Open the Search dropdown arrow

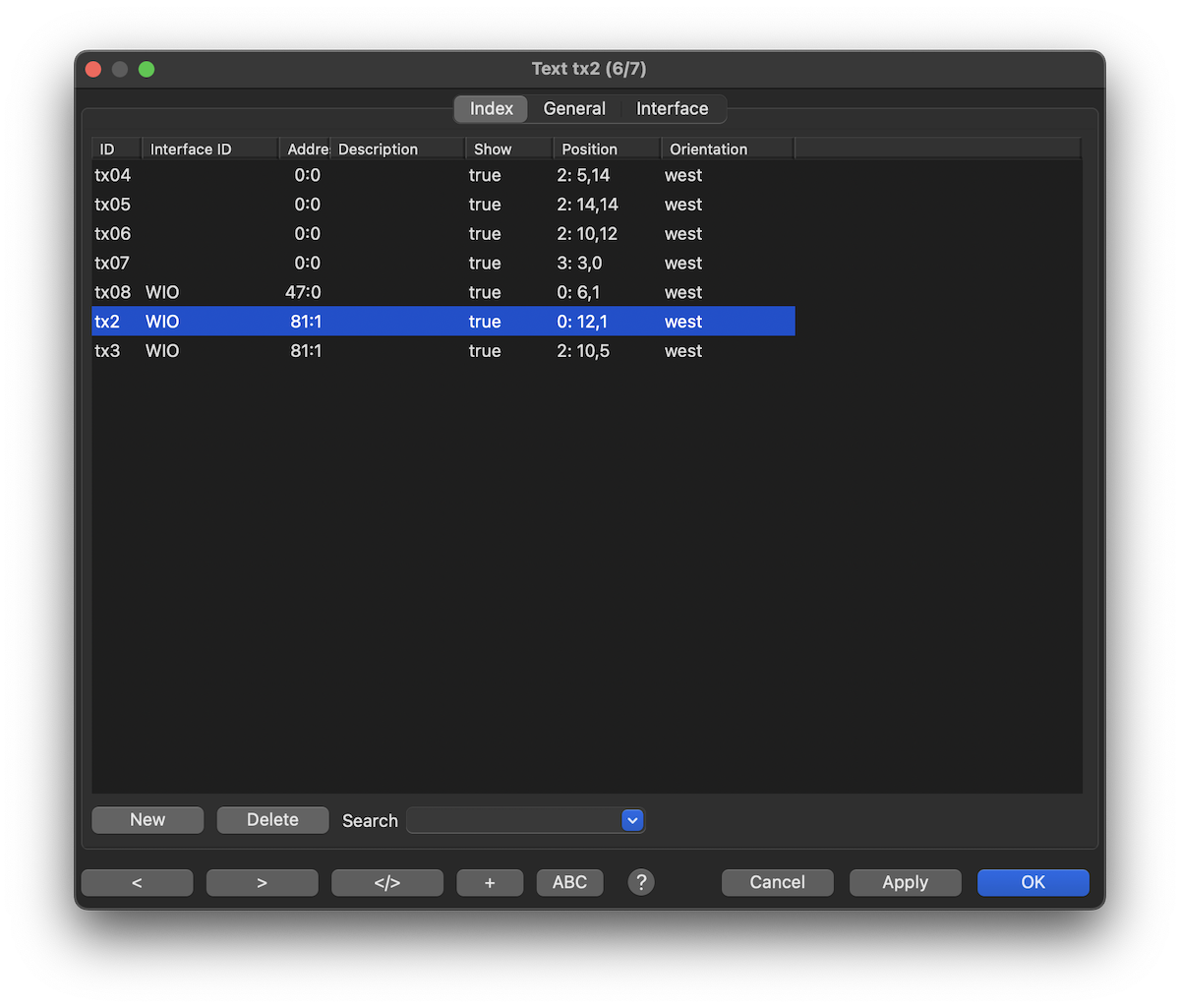632,820
